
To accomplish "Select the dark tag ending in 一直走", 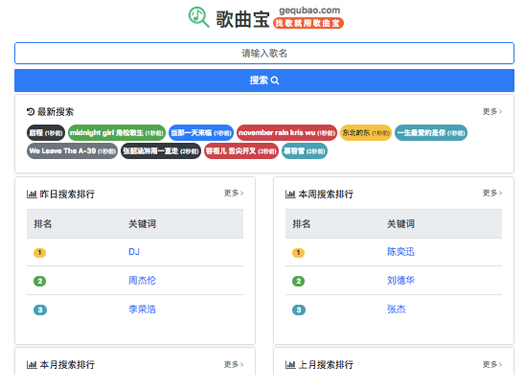I will click(x=161, y=151).
